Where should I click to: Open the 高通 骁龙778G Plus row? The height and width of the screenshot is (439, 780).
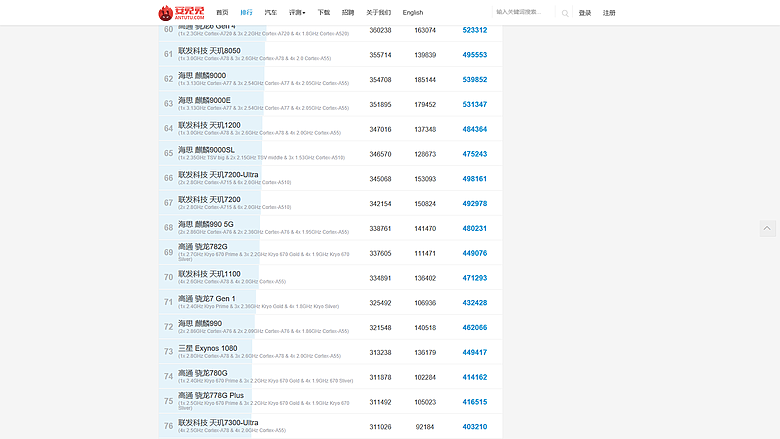click(x=330, y=402)
